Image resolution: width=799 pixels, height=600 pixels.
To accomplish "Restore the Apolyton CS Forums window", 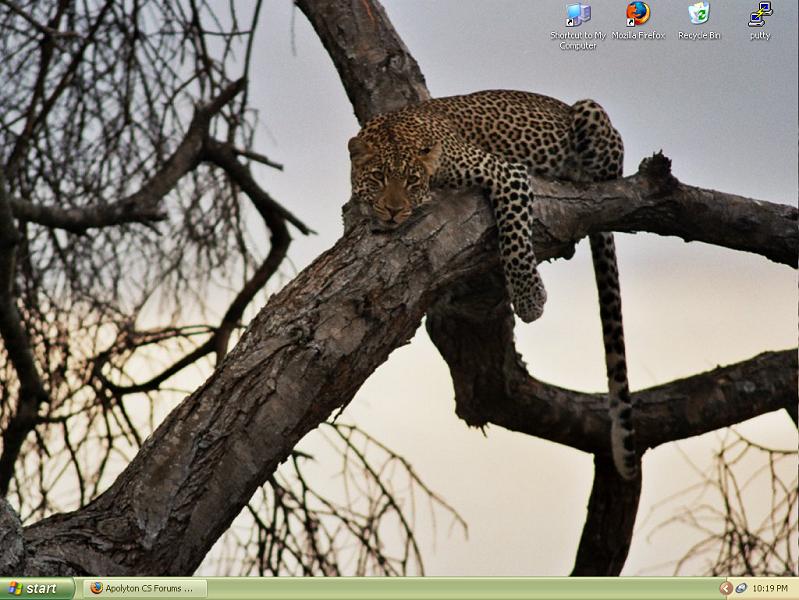I will [145, 588].
